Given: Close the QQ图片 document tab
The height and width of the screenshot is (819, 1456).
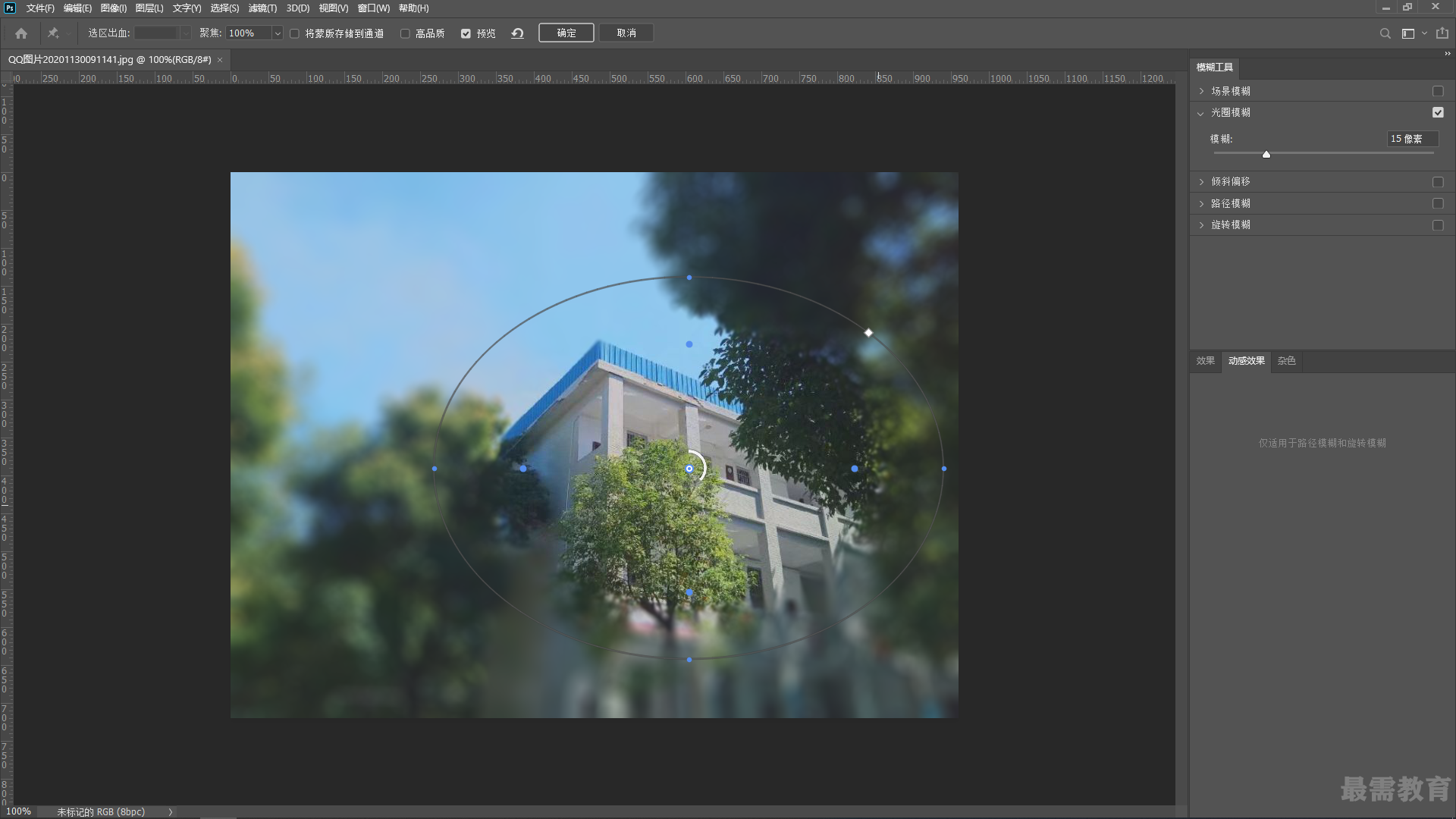Looking at the screenshot, I should pos(220,60).
